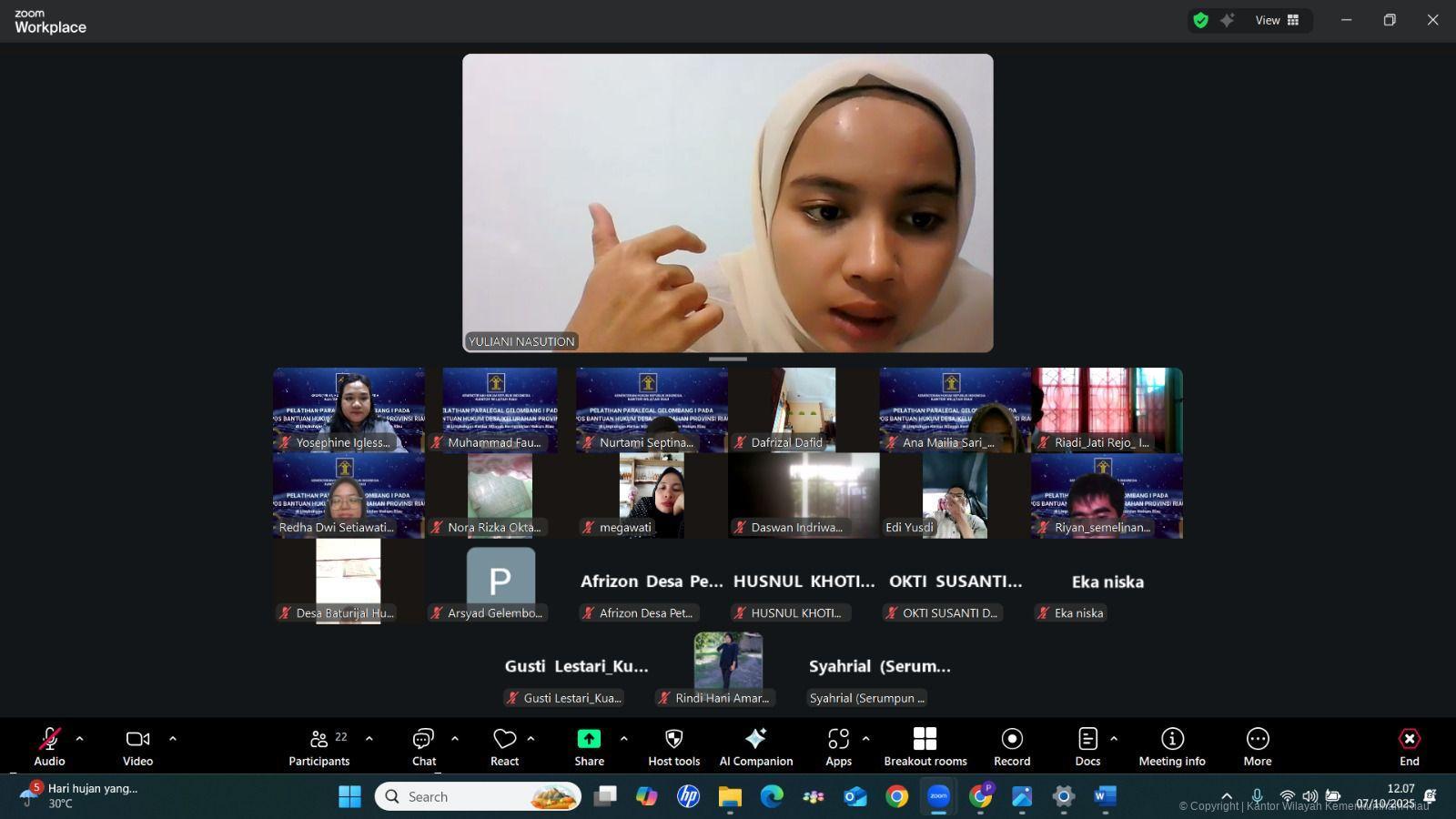Select the megawati participant video tile
This screenshot has height=819, width=1456.
(652, 496)
